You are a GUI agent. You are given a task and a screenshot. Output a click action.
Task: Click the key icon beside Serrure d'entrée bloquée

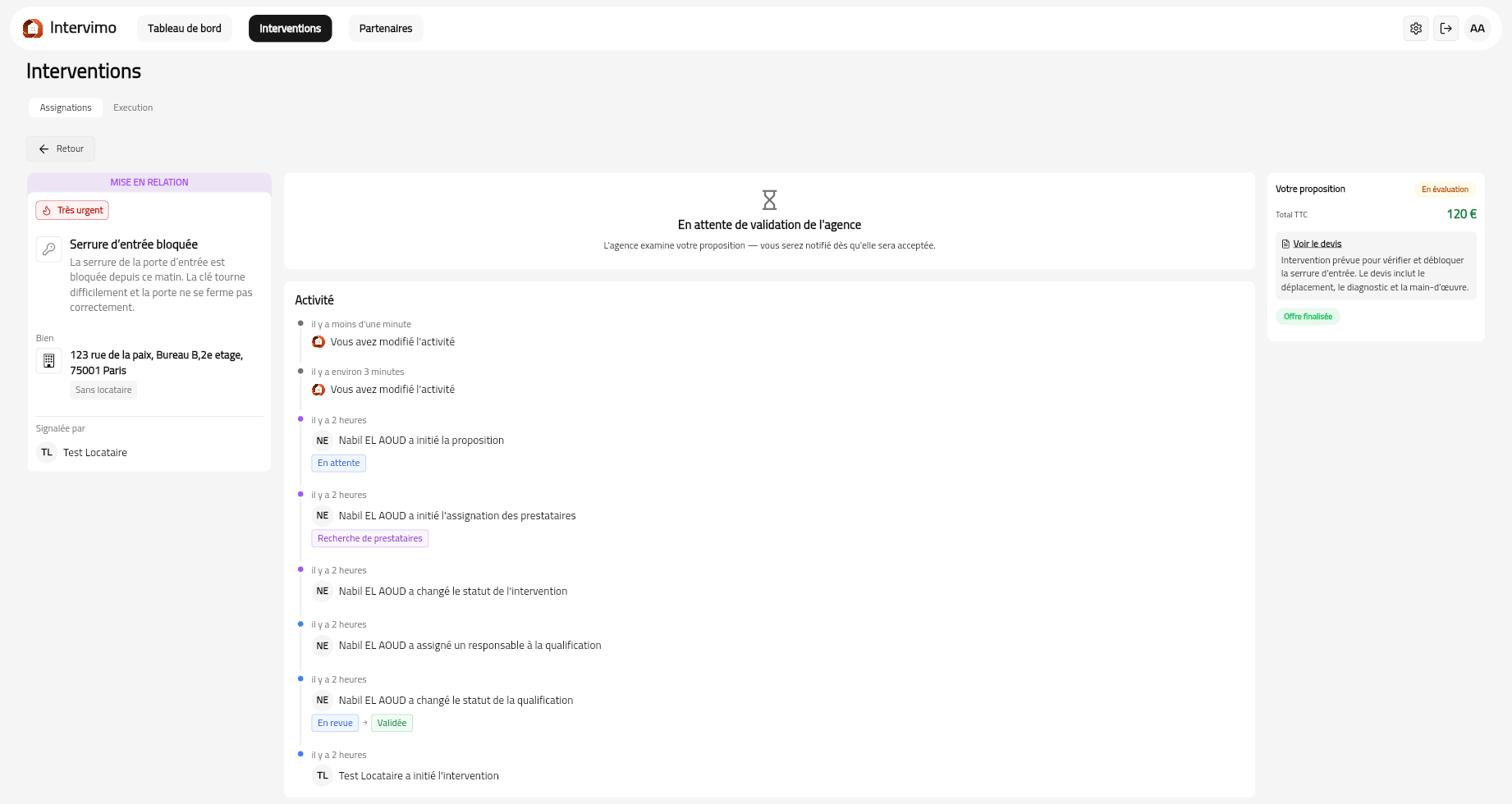click(49, 249)
